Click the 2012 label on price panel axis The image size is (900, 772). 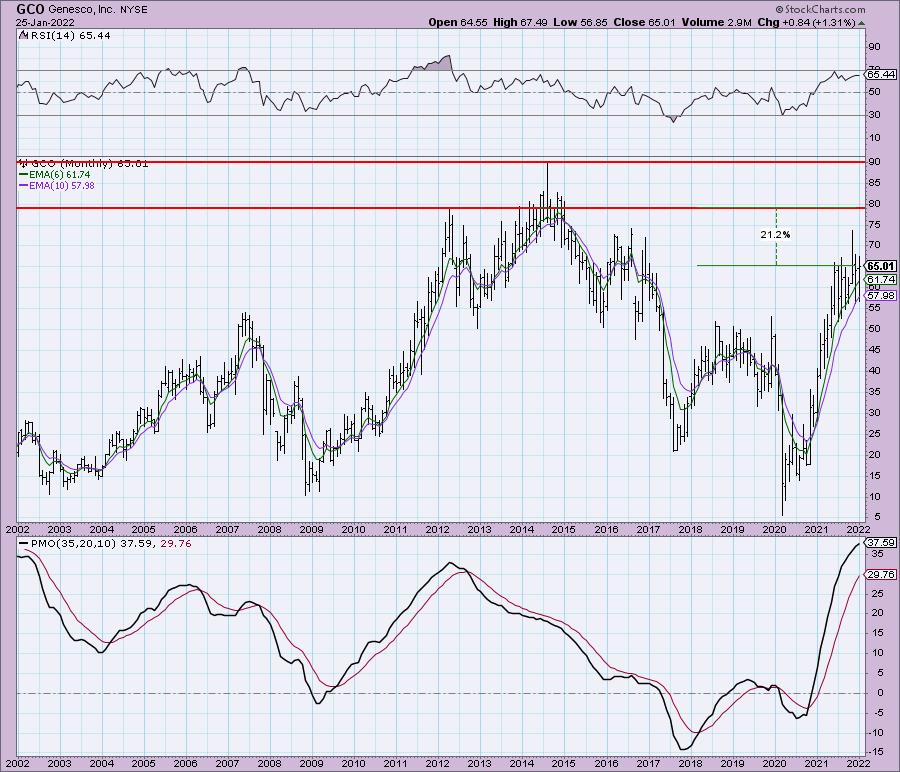(437, 529)
